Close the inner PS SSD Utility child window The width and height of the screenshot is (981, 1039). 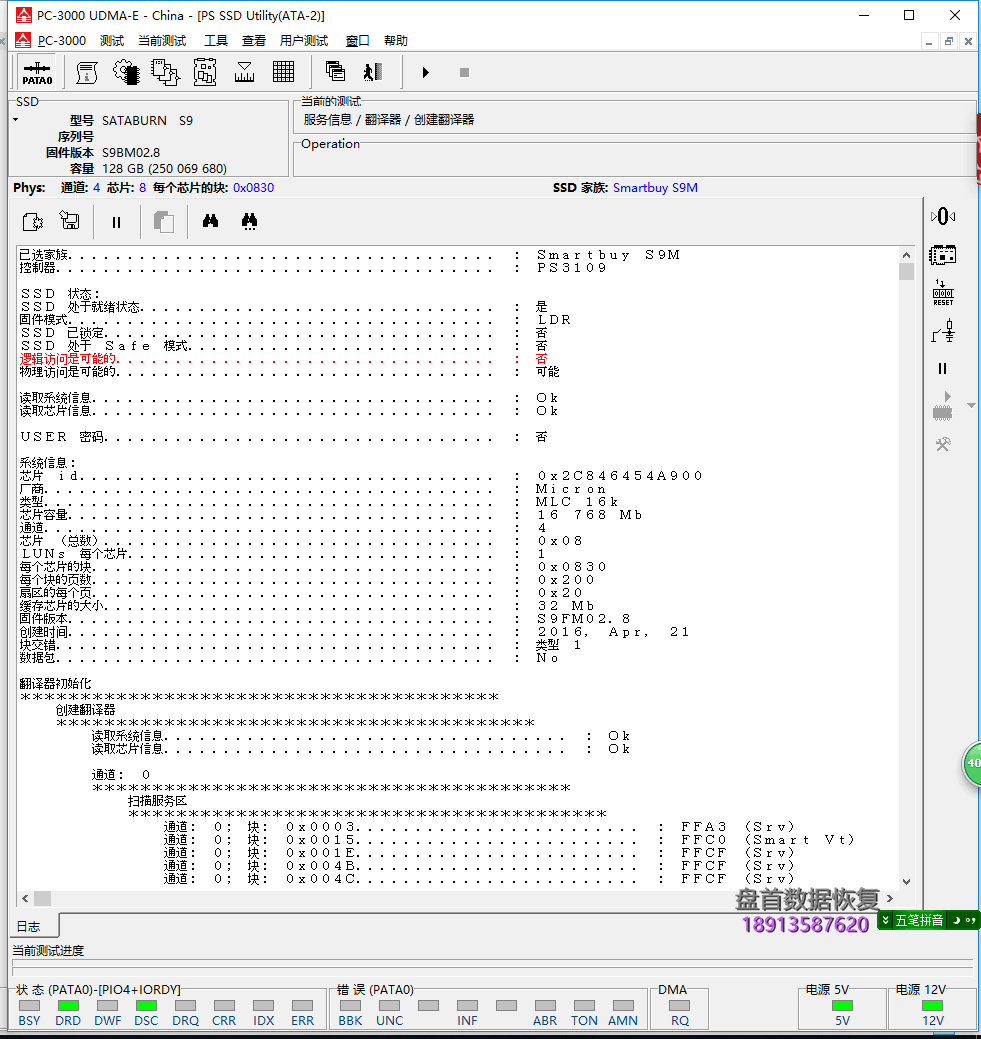968,41
